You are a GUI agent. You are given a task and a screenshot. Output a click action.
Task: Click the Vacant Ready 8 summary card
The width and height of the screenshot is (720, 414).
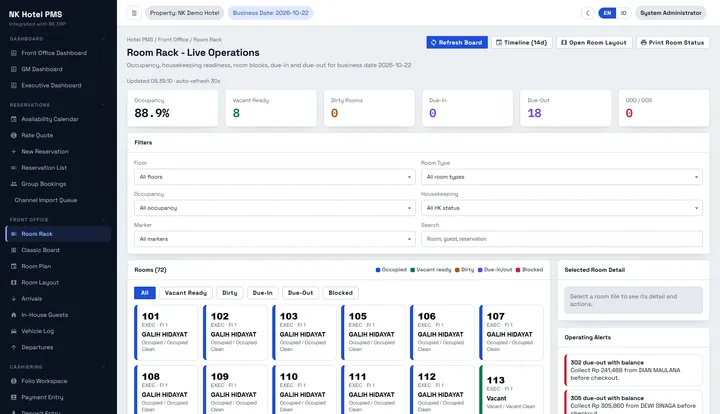point(270,108)
